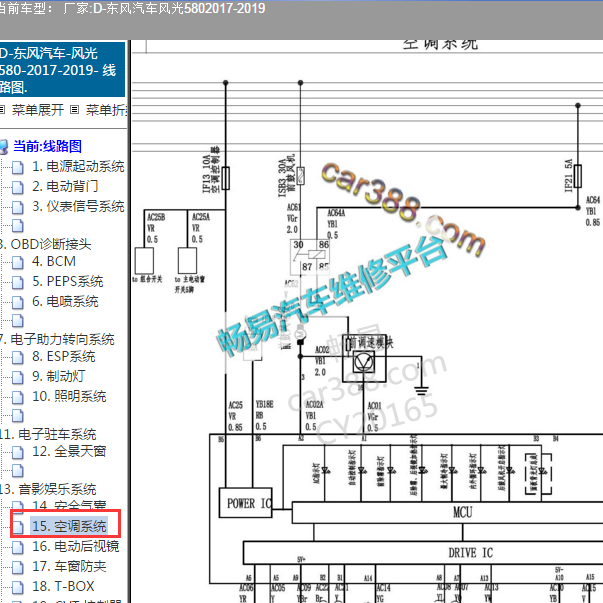Screen dimensions: 603x603
Task: Open 10. 照明系统 diagram
Action: [x=69, y=396]
